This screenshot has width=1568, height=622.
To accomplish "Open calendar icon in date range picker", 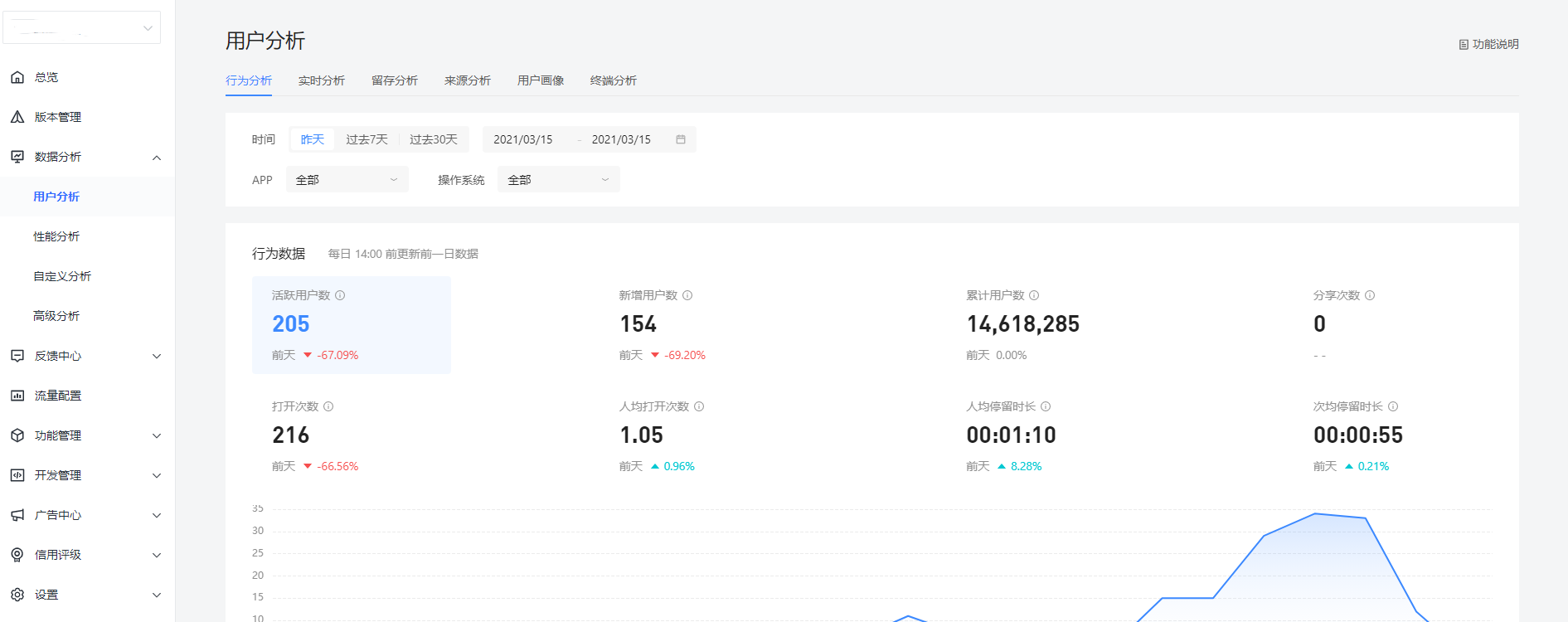I will pos(681,139).
